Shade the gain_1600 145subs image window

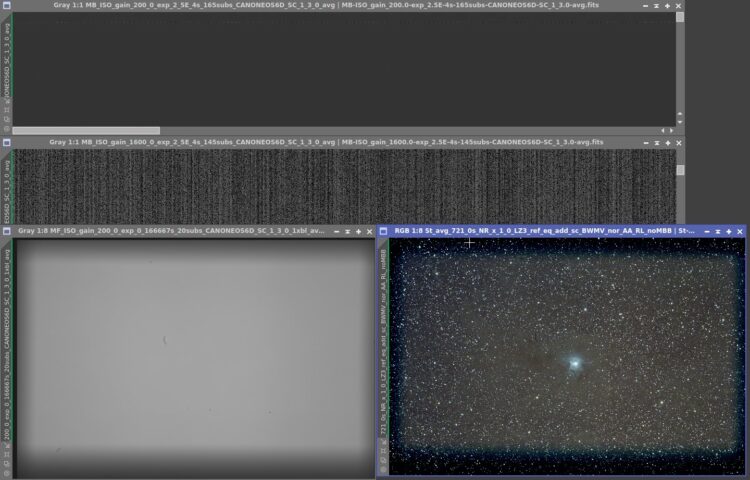coord(657,143)
